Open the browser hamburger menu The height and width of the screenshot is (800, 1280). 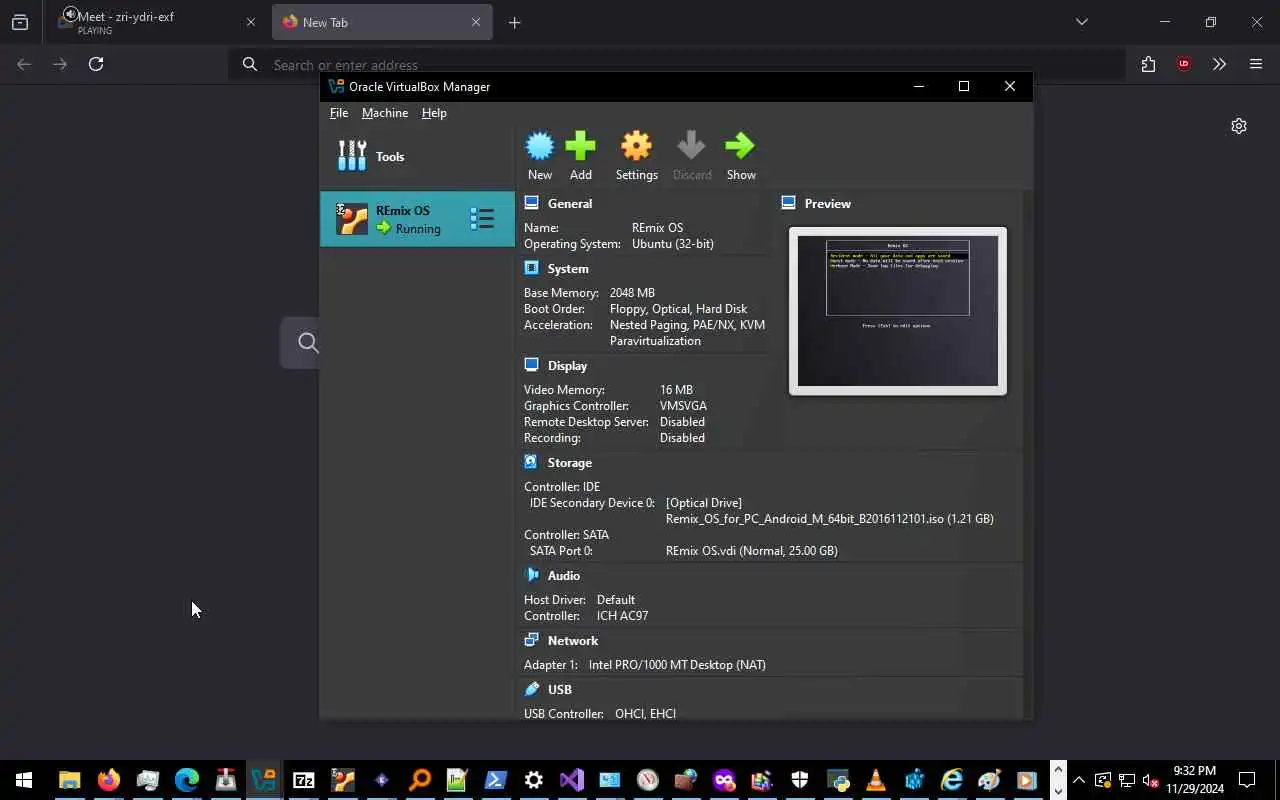tap(1256, 64)
